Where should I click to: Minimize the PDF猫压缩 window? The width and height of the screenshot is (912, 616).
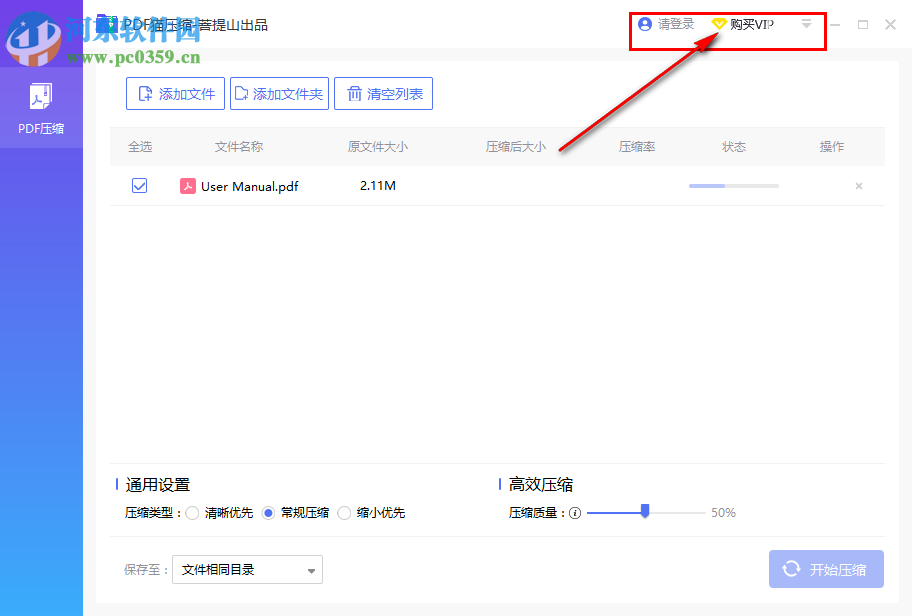point(835,24)
